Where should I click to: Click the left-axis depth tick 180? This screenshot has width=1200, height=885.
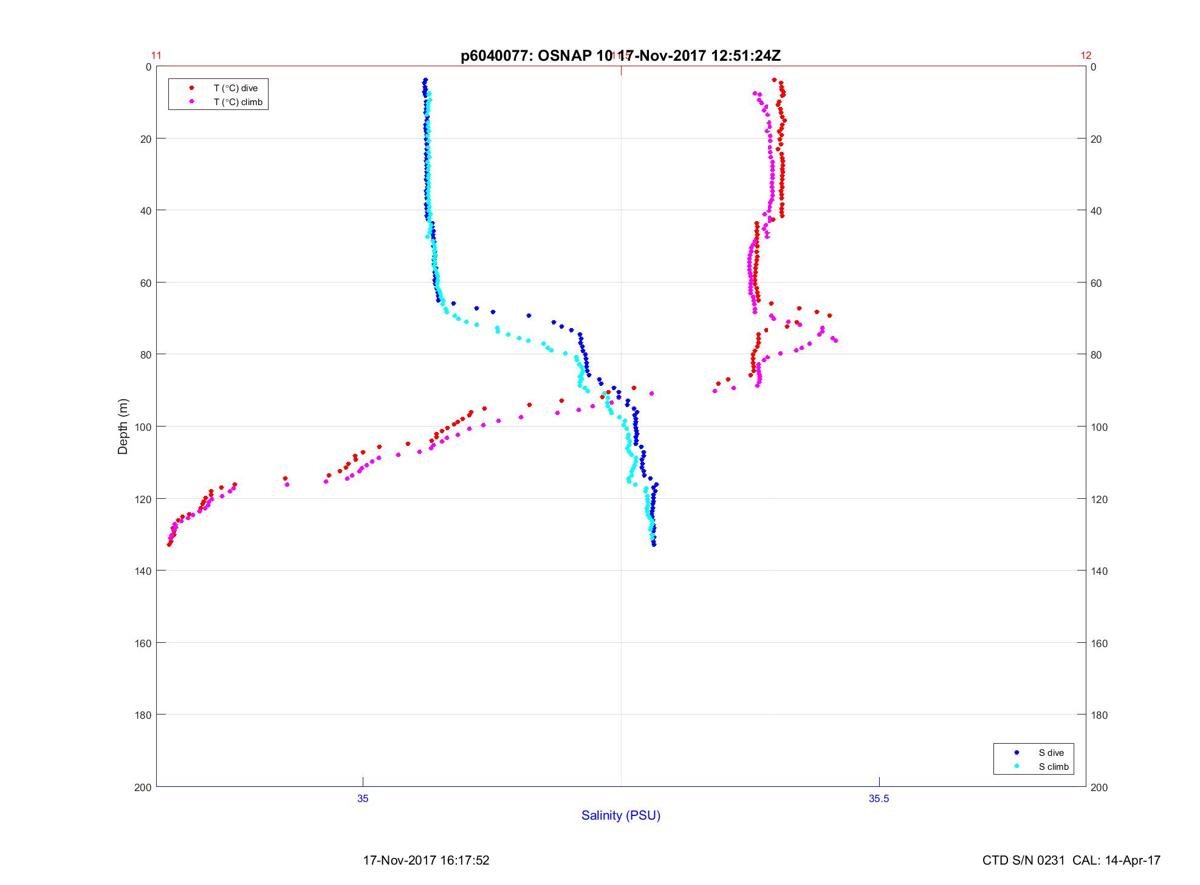(143, 715)
